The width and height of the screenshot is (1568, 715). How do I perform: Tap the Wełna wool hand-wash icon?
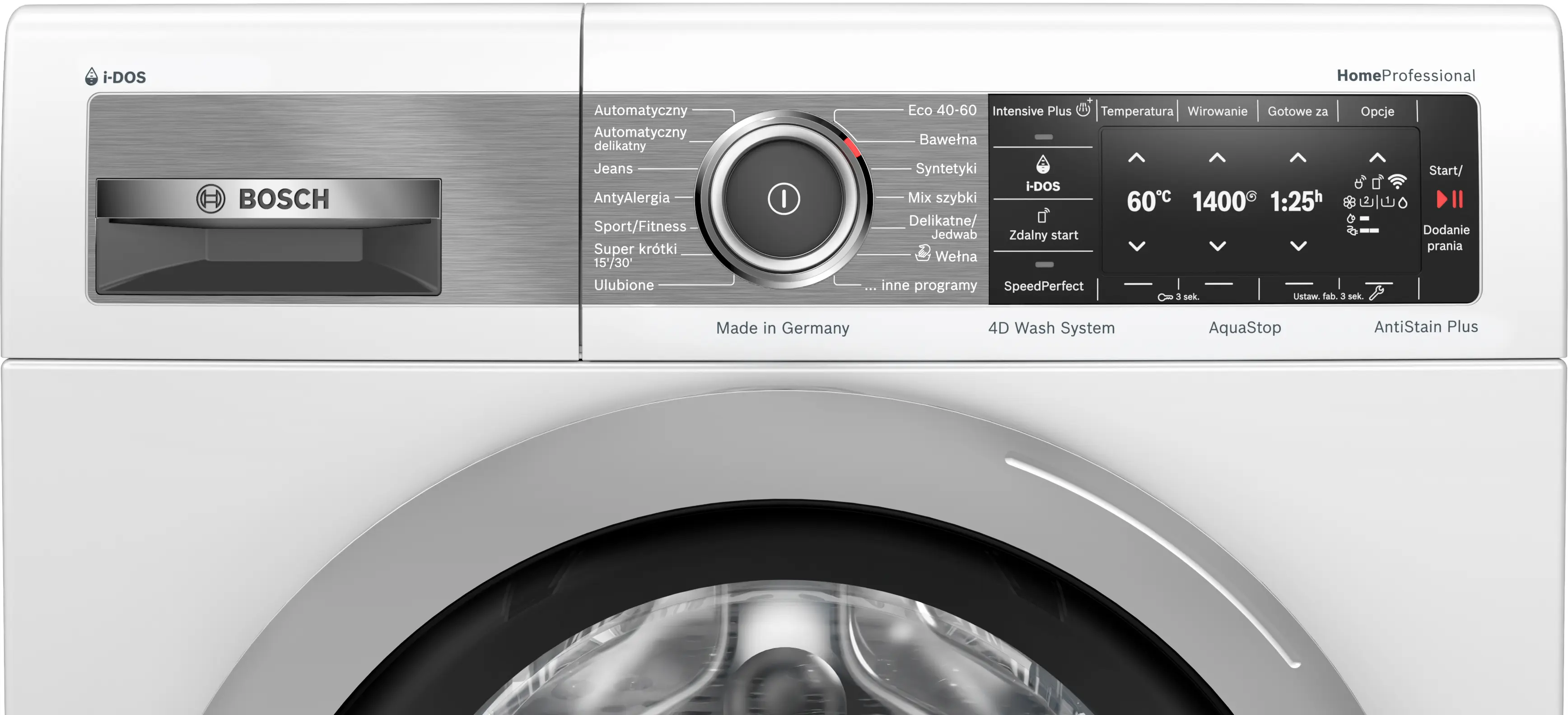pos(923,253)
